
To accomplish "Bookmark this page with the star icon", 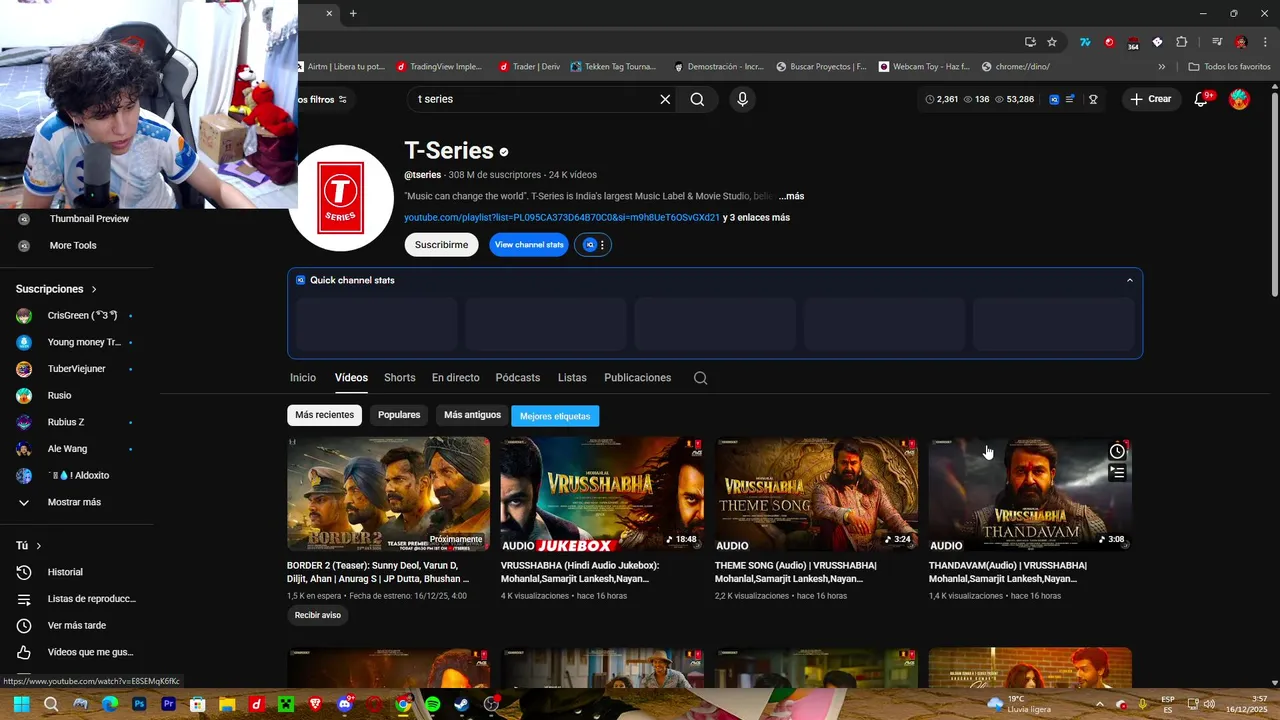I will (1052, 42).
